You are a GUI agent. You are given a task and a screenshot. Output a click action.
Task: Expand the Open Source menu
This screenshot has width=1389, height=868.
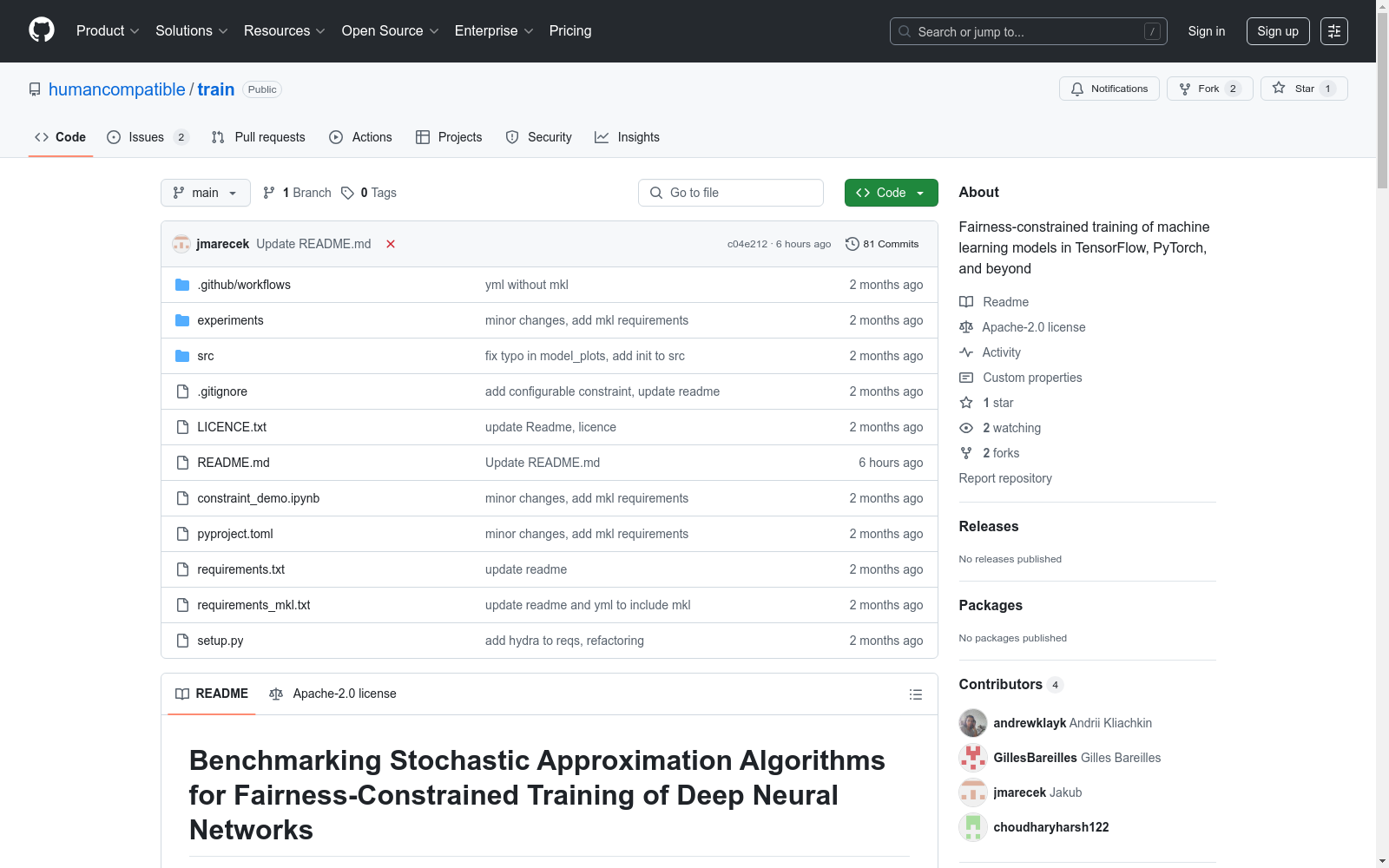(391, 30)
